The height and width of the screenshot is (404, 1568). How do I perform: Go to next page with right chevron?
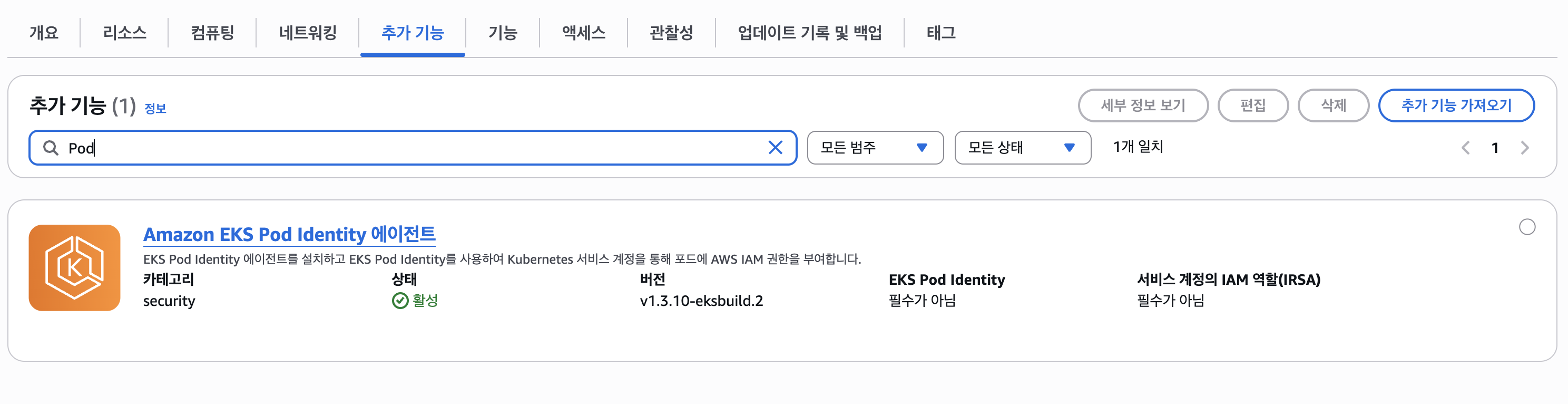click(1524, 148)
